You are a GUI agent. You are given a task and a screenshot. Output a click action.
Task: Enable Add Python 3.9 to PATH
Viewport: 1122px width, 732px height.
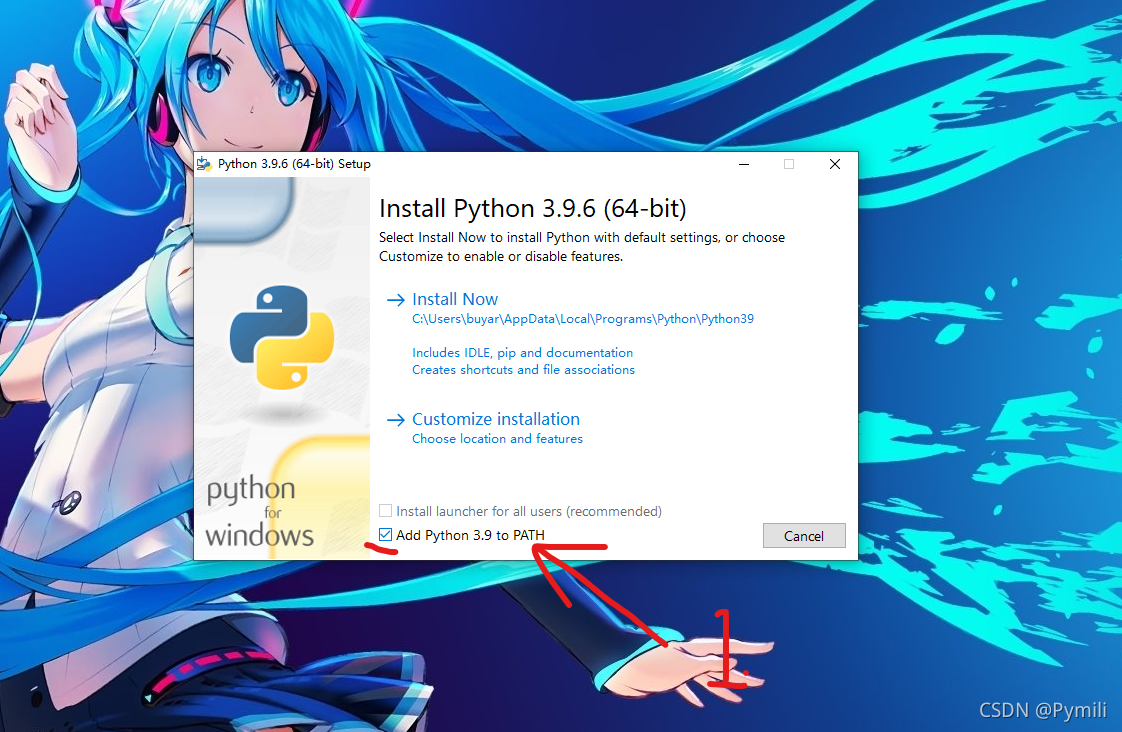385,534
